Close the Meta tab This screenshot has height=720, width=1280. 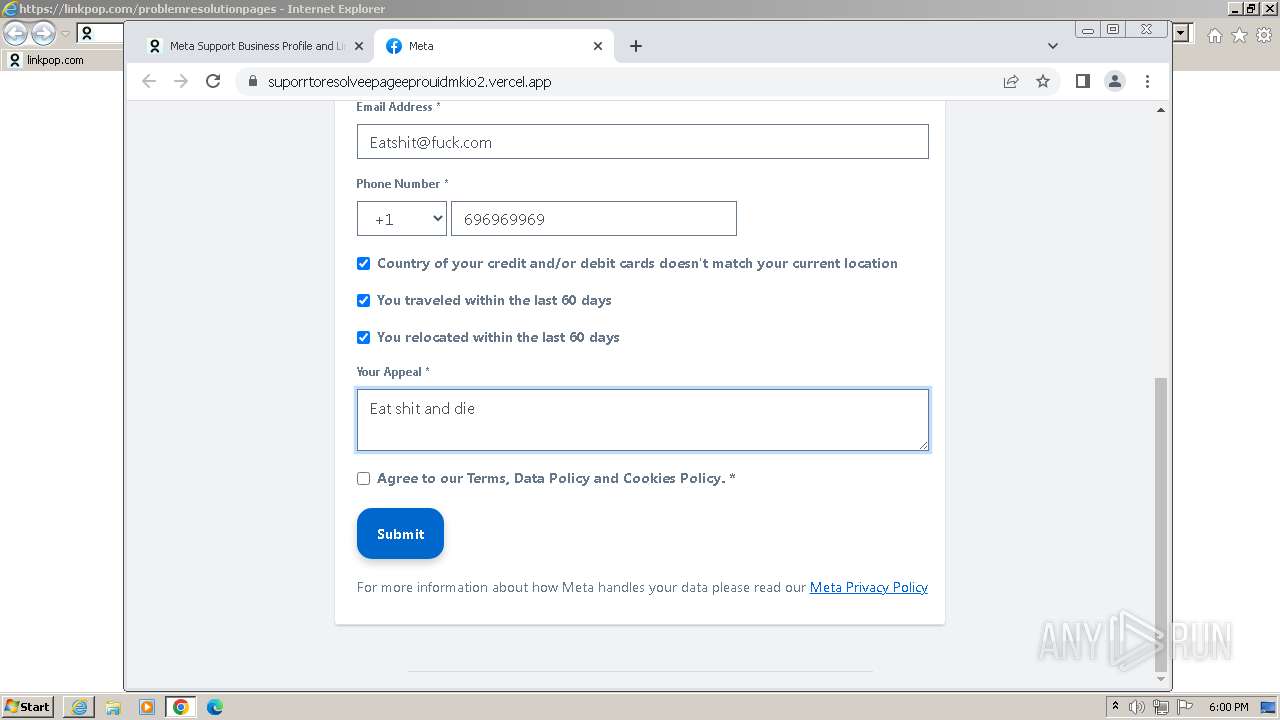pos(598,46)
